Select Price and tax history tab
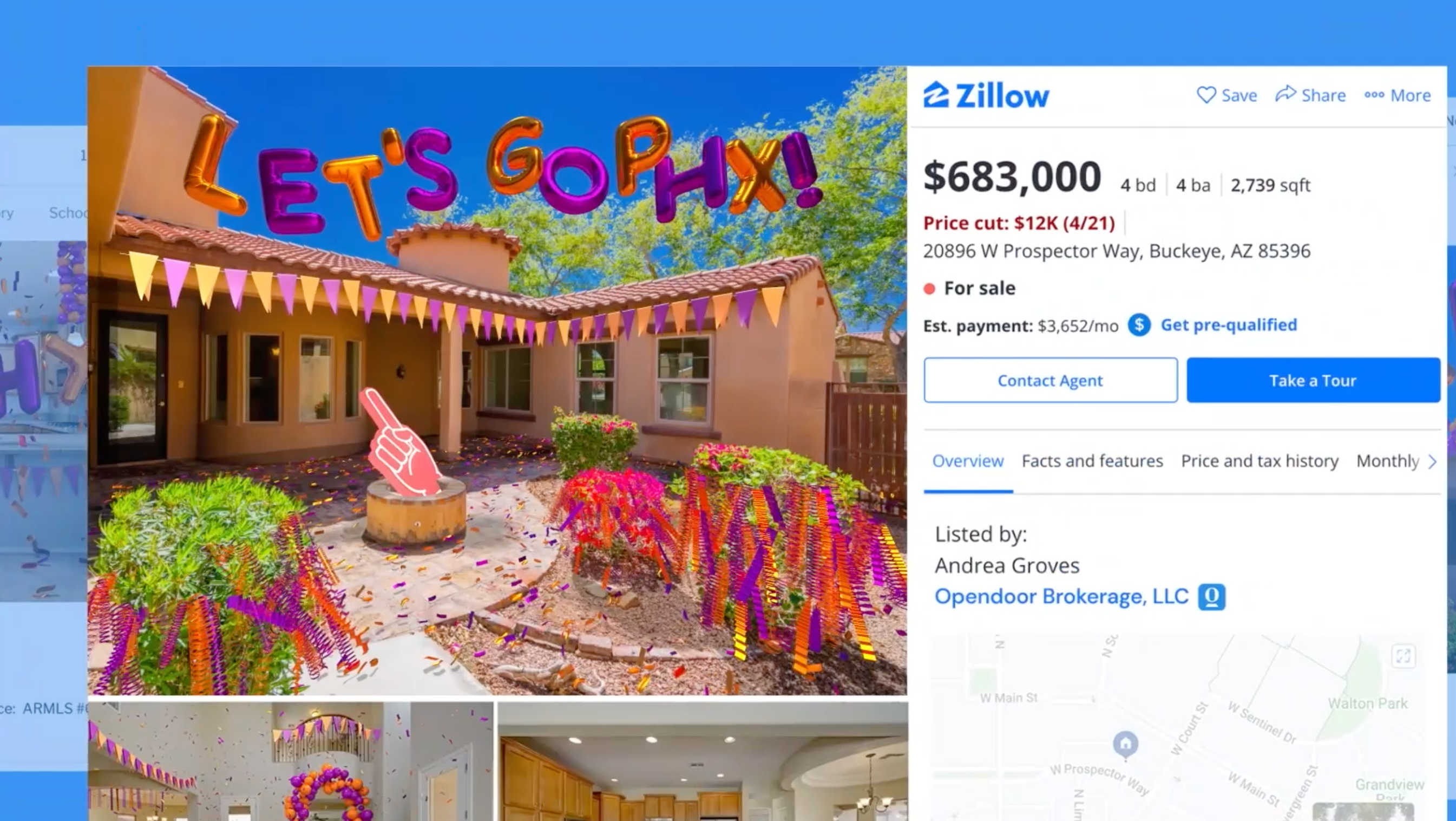Image resolution: width=1456 pixels, height=821 pixels. click(x=1260, y=461)
